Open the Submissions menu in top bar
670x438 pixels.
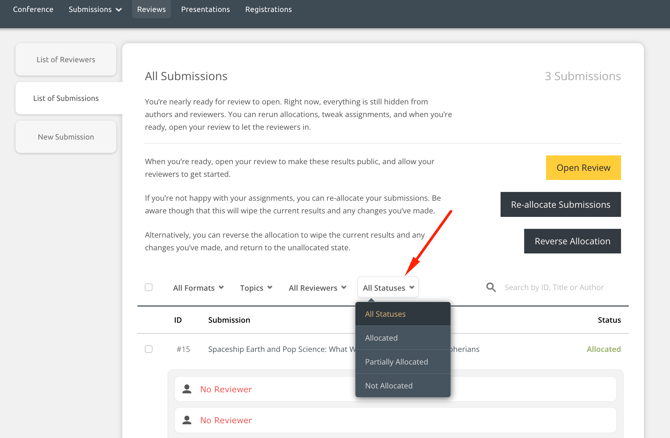[x=95, y=10]
